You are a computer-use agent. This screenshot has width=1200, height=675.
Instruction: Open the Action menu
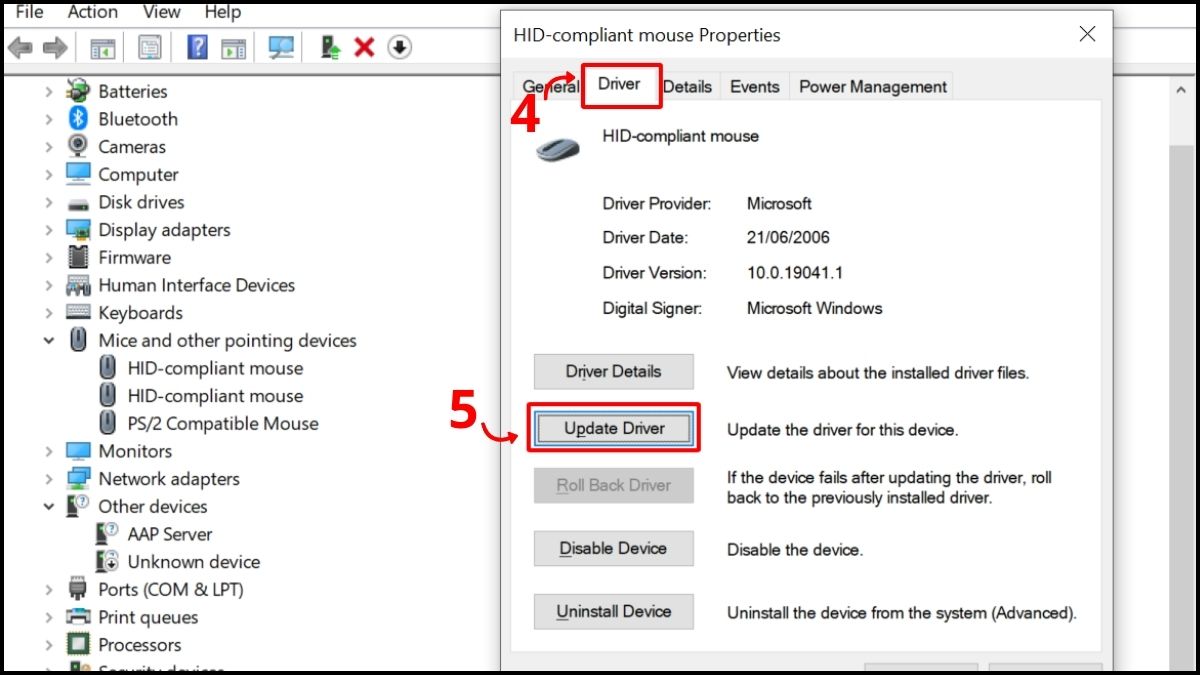pyautogui.click(x=92, y=12)
